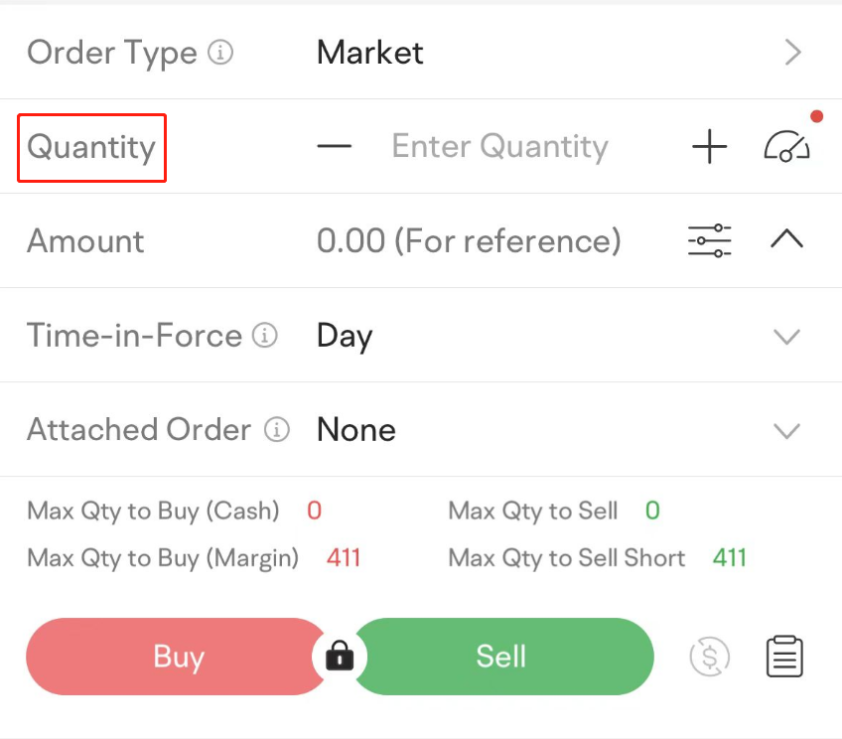The height and width of the screenshot is (739, 842).
Task: Increase quantity with the plus button
Action: (x=709, y=146)
